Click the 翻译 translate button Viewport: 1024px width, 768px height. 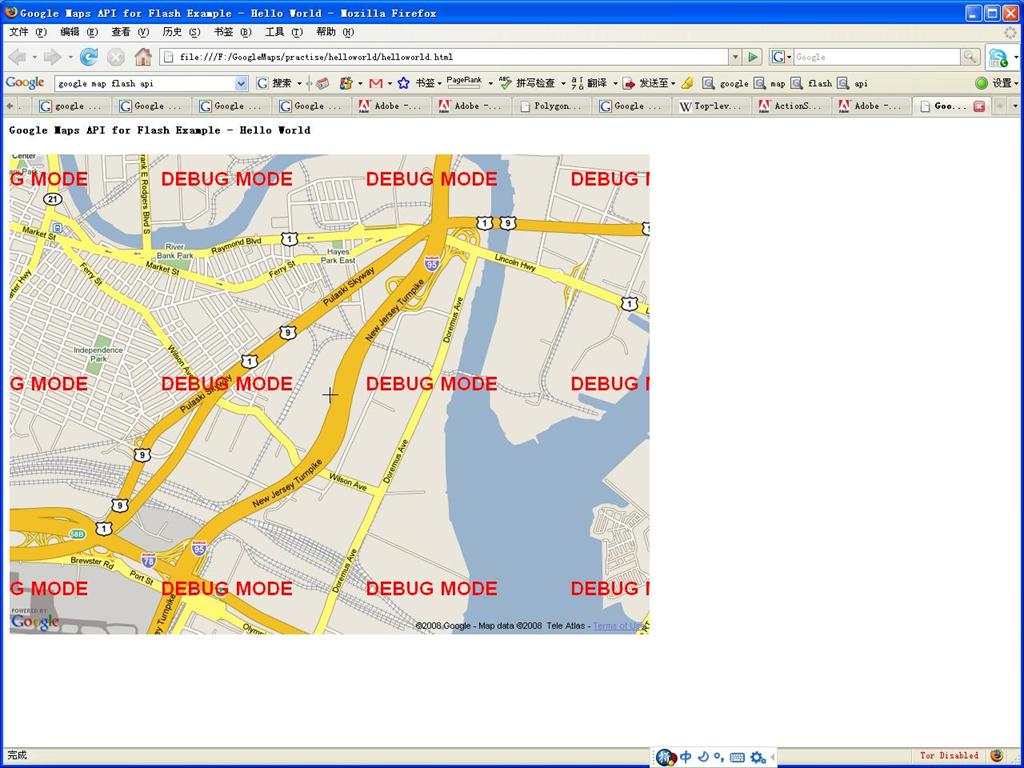click(589, 83)
